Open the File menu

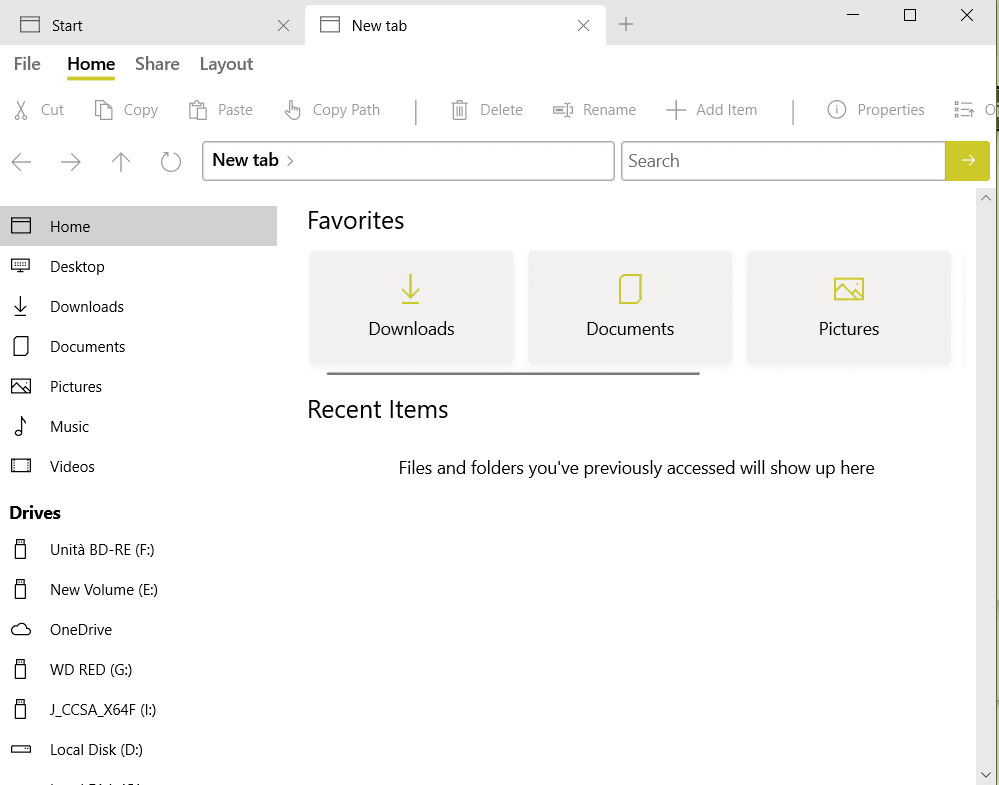[x=27, y=64]
